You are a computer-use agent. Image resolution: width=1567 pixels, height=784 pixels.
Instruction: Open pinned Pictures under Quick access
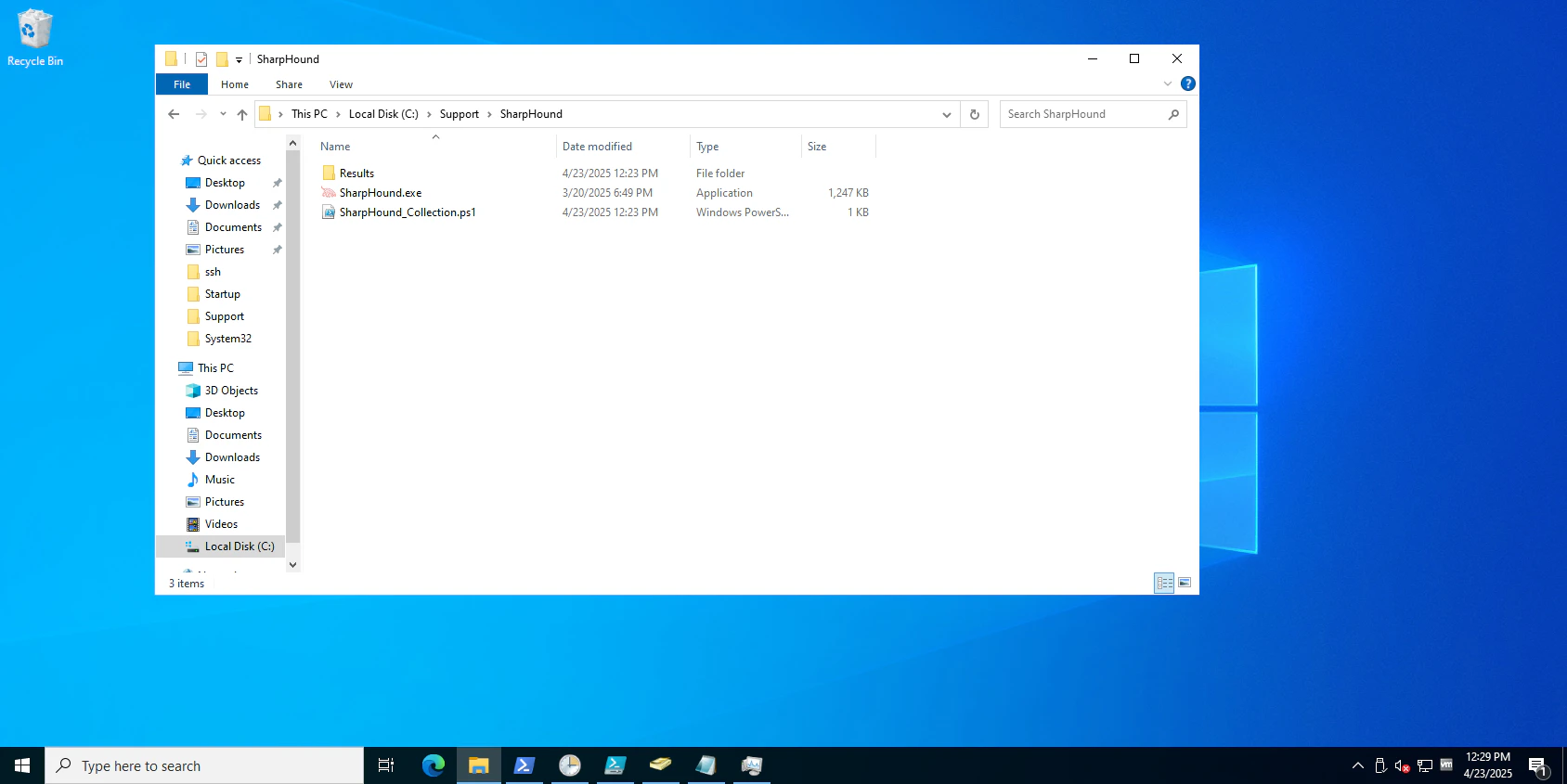(225, 250)
